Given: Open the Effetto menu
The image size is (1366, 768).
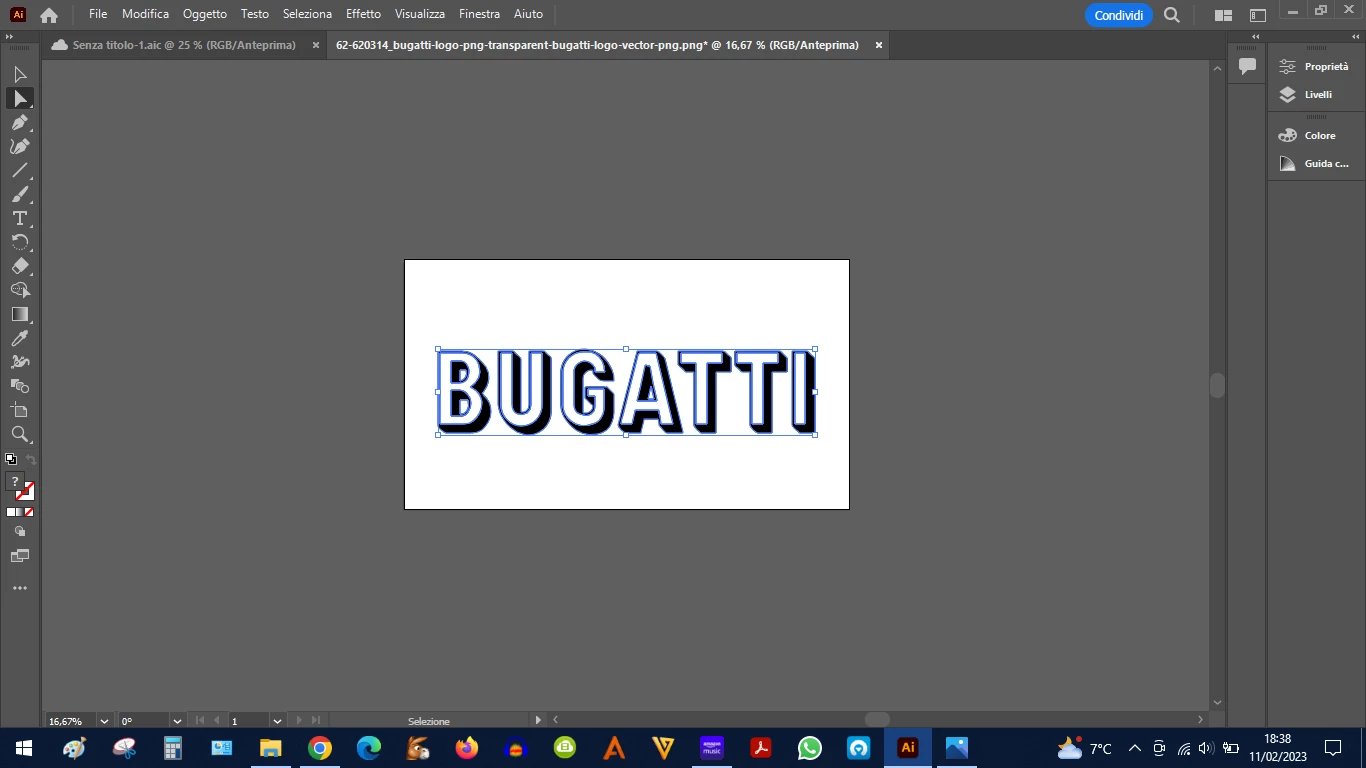Looking at the screenshot, I should click(363, 14).
